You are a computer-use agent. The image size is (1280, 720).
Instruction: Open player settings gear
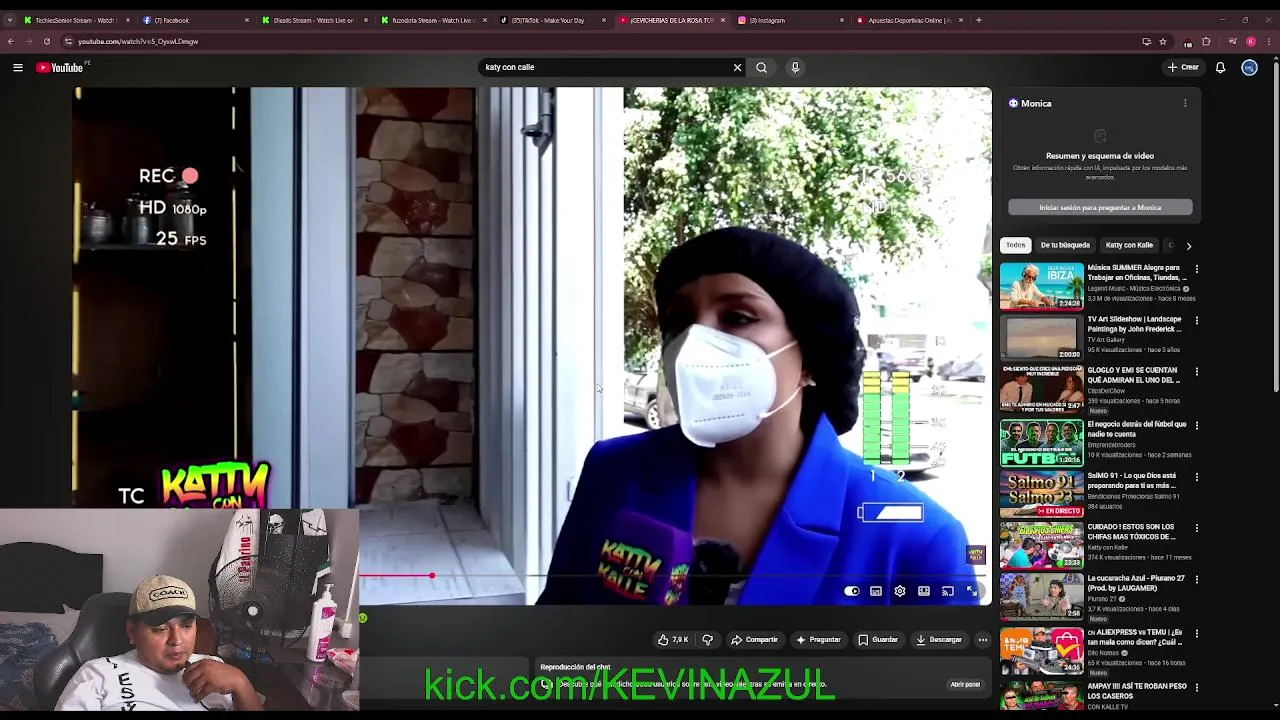pyautogui.click(x=900, y=591)
